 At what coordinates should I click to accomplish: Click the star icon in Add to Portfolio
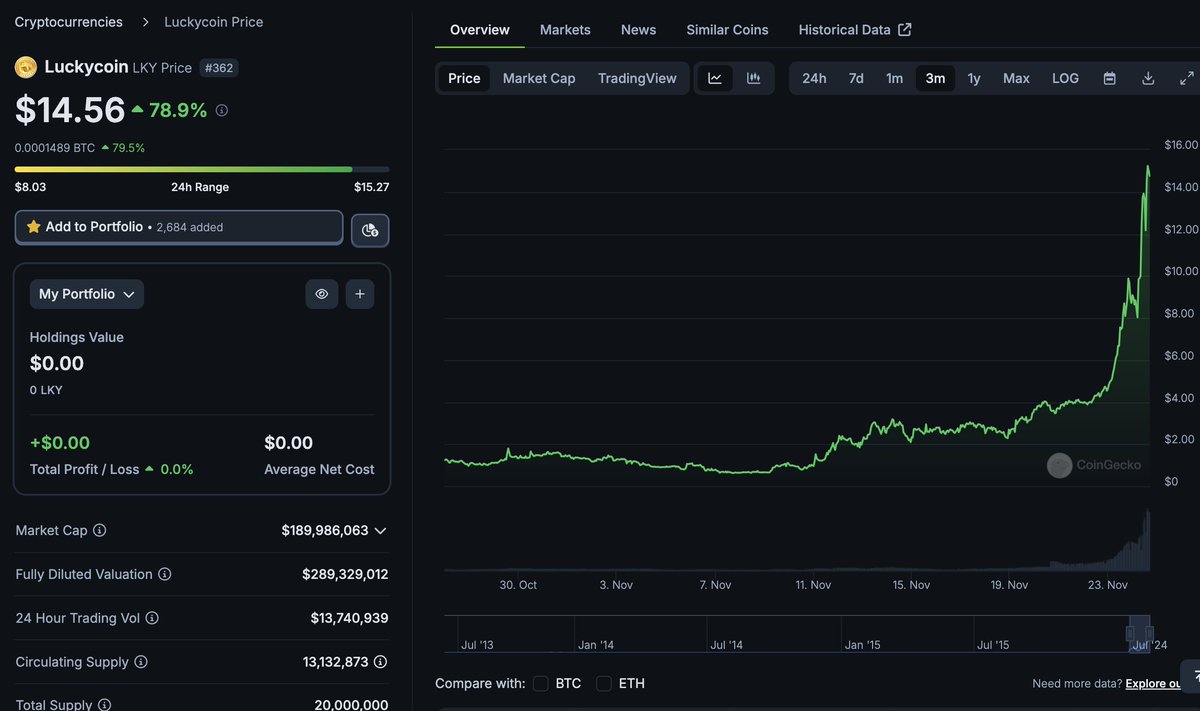pos(34,227)
